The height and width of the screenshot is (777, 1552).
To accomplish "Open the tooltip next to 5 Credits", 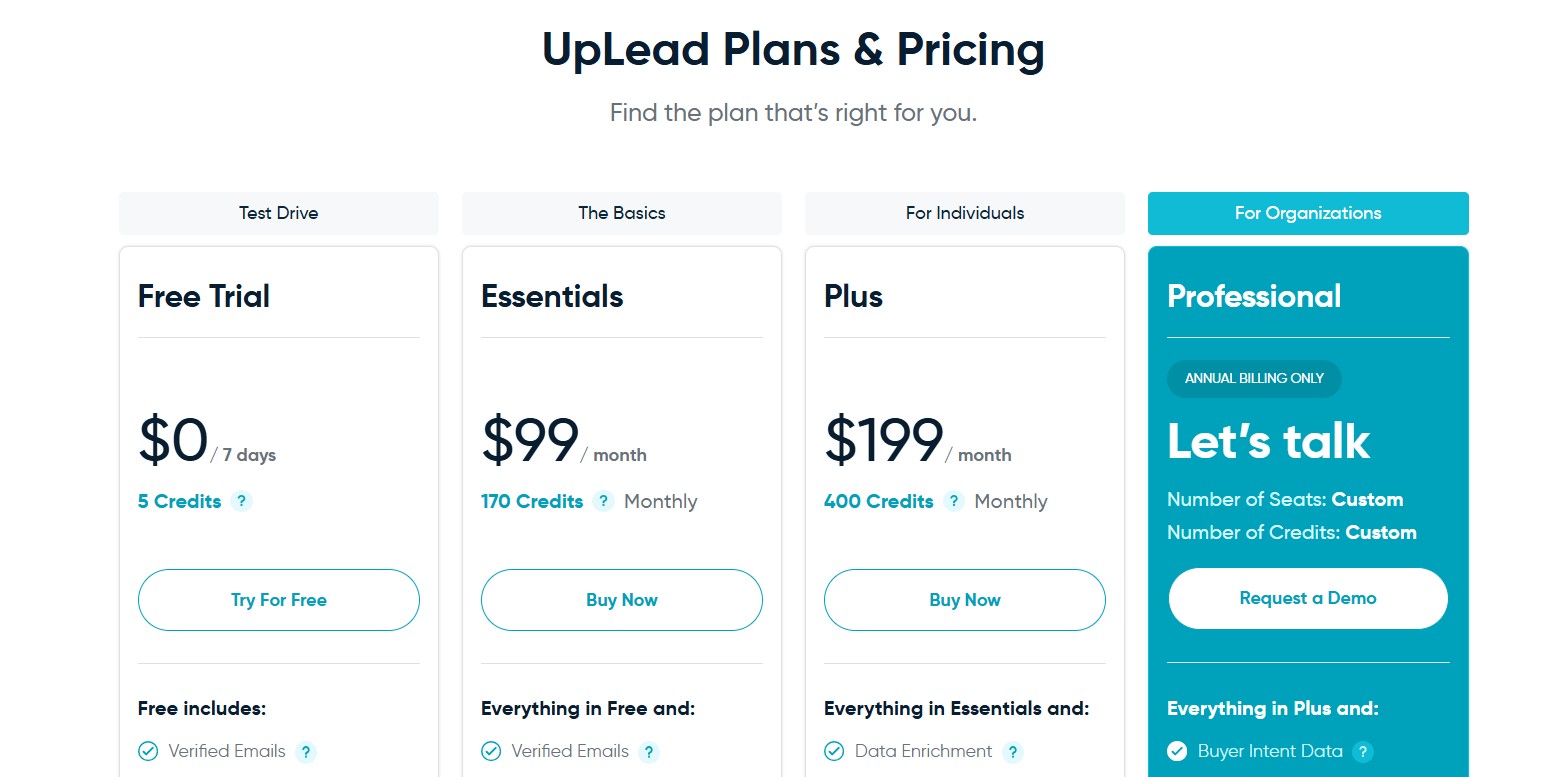I will pos(241,501).
